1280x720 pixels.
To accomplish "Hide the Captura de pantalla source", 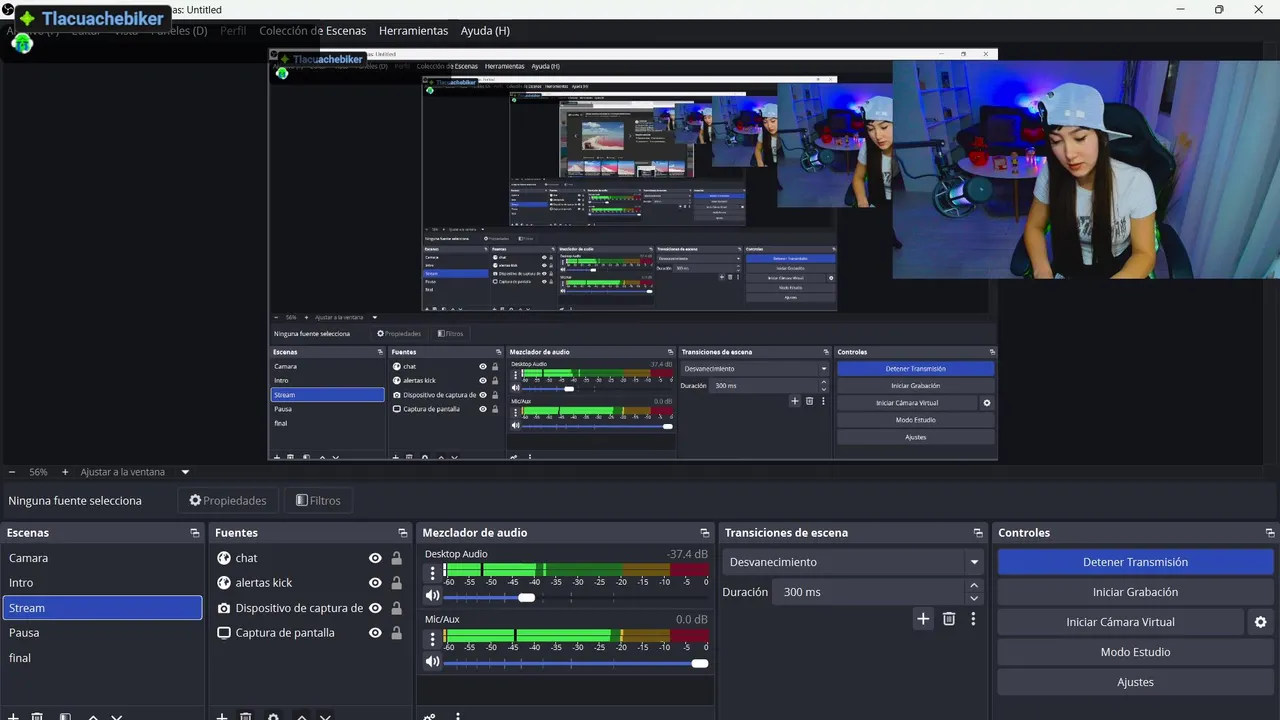I will (x=375, y=633).
